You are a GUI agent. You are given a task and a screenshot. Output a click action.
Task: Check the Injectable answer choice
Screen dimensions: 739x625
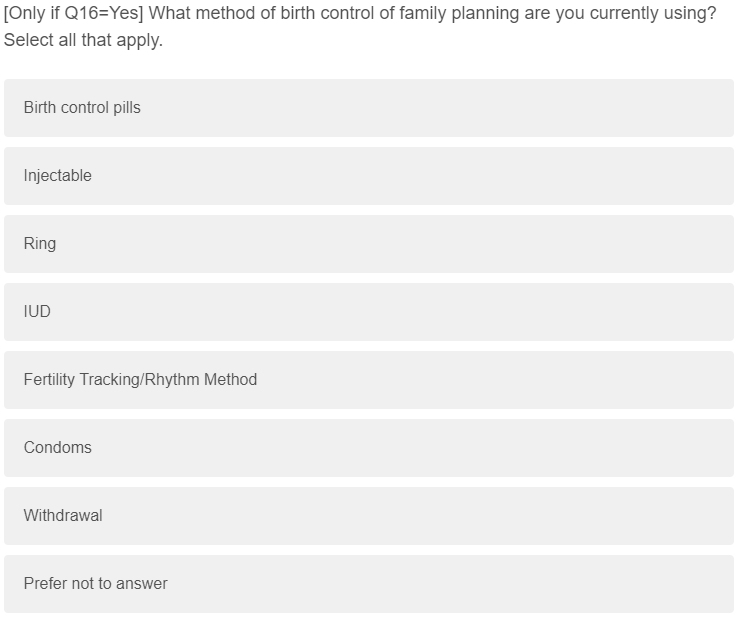coord(368,176)
